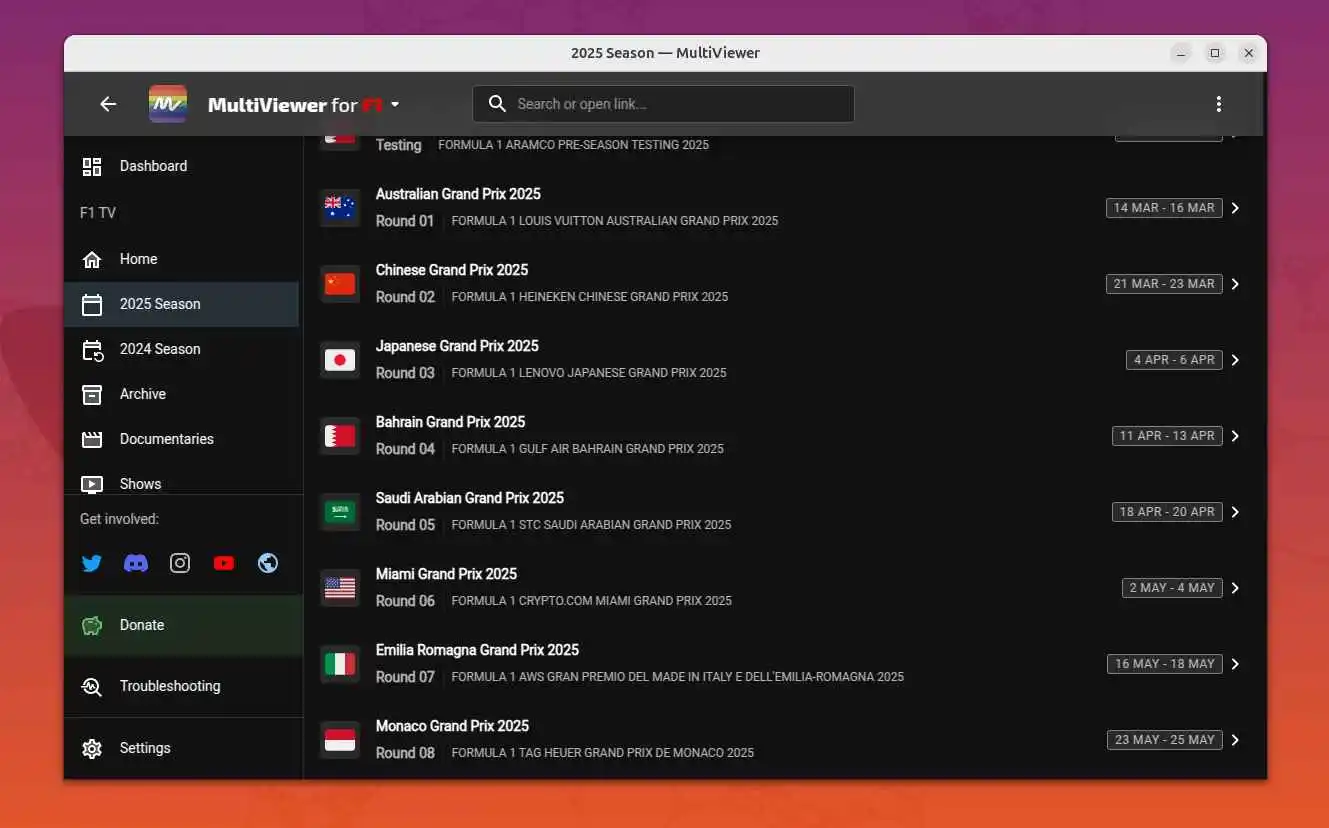Viewport: 1329px width, 828px height.
Task: Click the Archive box icon
Action: point(92,394)
